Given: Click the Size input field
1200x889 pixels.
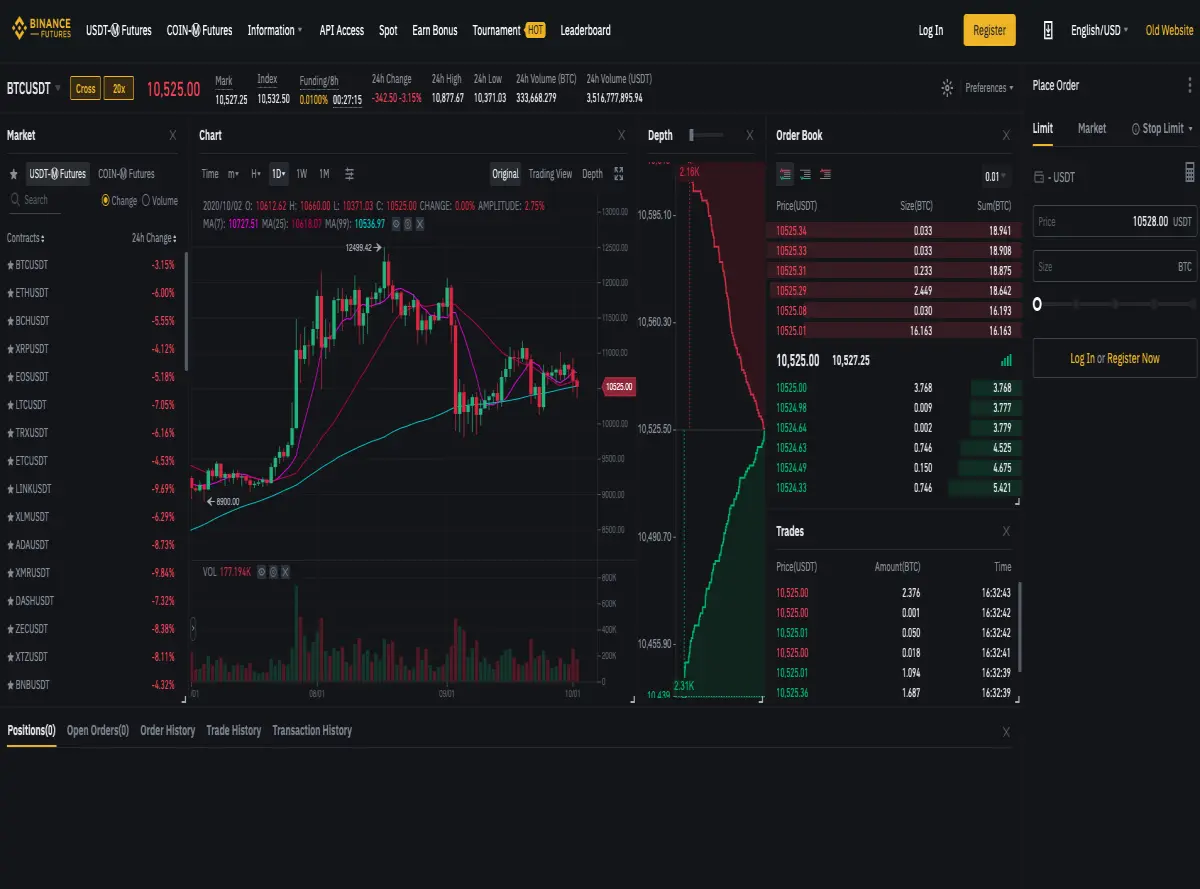Looking at the screenshot, I should pos(1115,267).
